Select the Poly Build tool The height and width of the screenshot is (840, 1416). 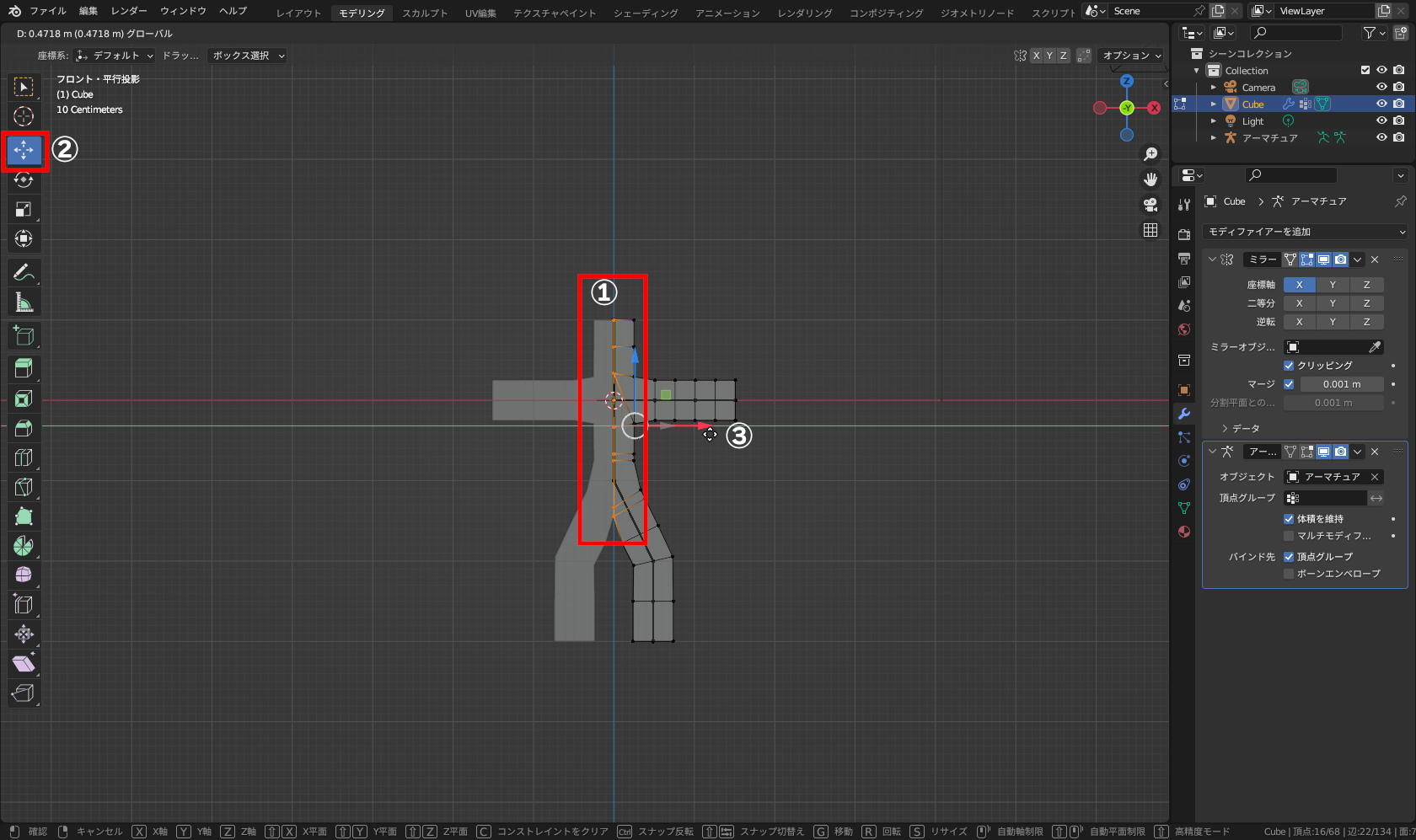(24, 516)
